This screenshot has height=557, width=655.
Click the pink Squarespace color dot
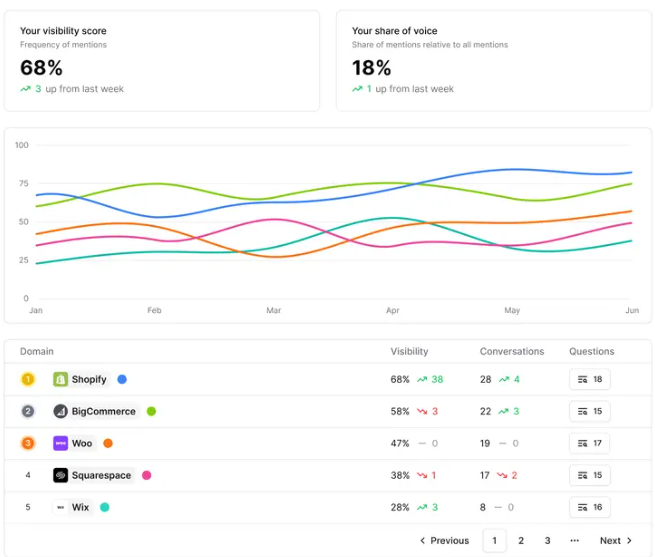[147, 475]
